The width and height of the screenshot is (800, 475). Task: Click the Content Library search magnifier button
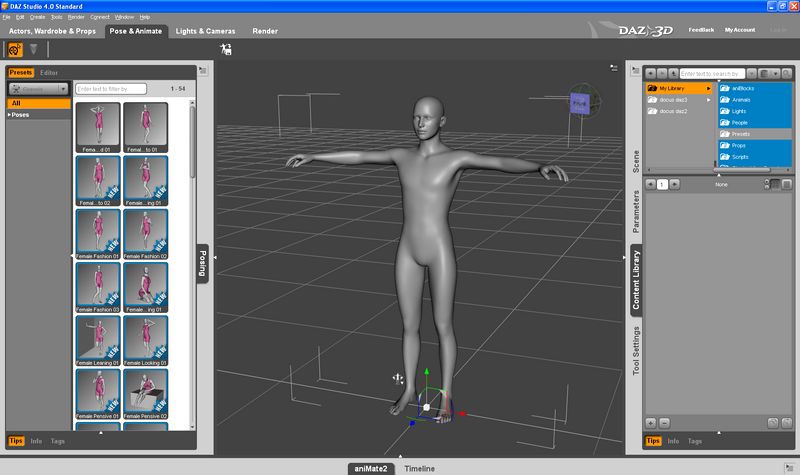[787, 73]
